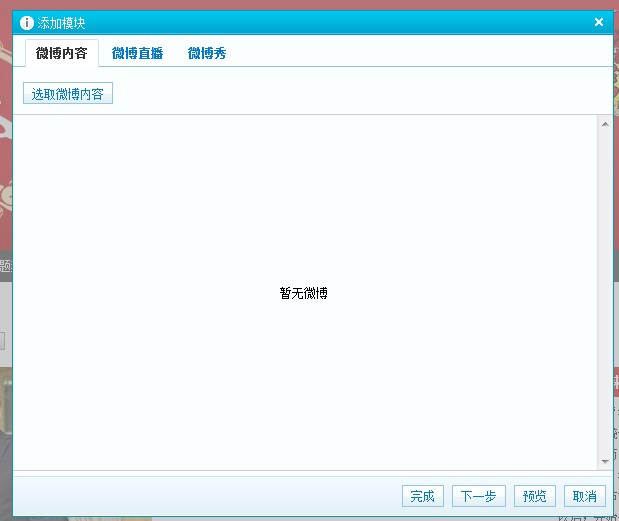The height and width of the screenshot is (521, 619).
Task: Go to 下一步 step
Action: [479, 496]
